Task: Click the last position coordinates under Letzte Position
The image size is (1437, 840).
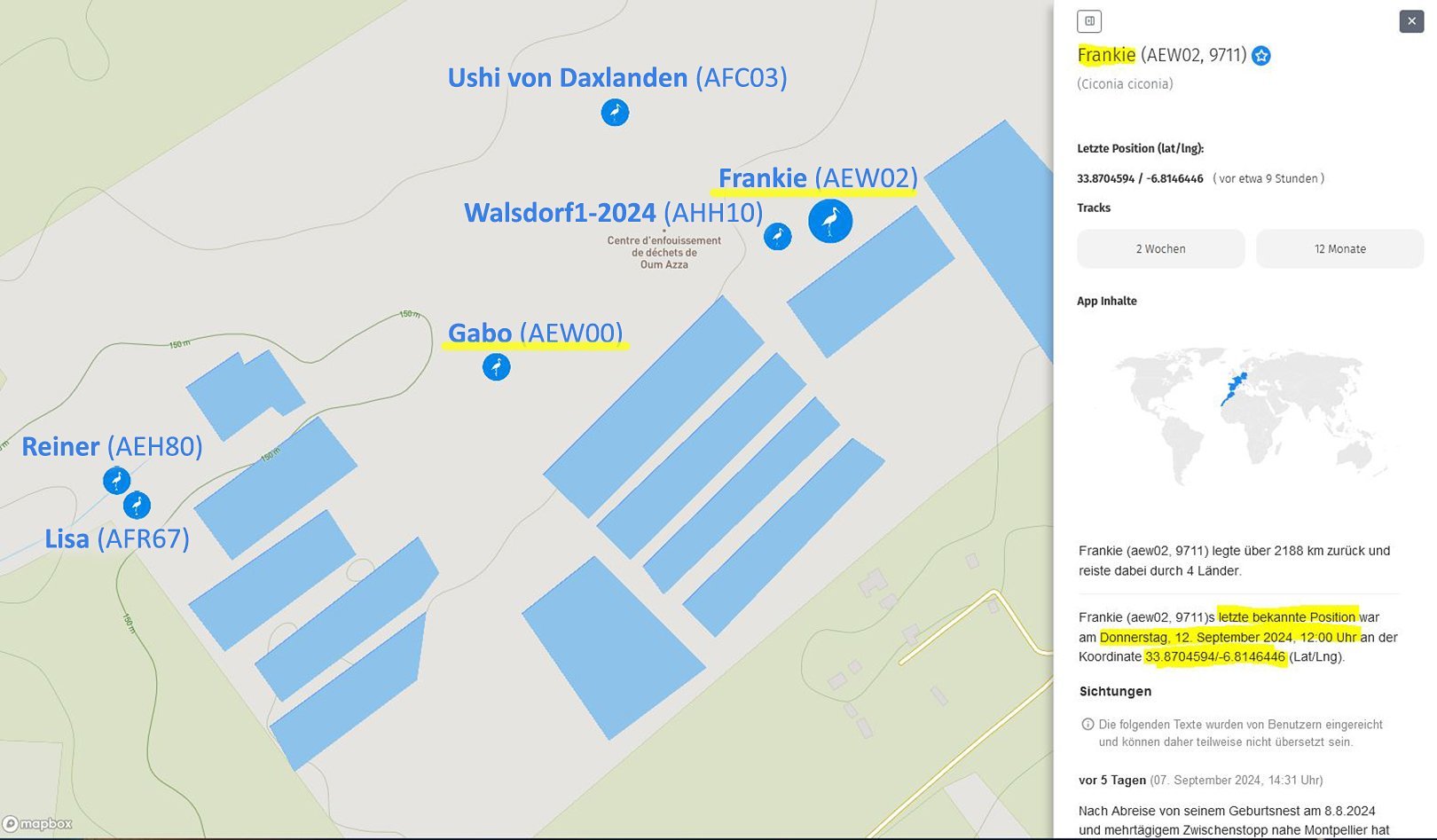Action: tap(1140, 179)
